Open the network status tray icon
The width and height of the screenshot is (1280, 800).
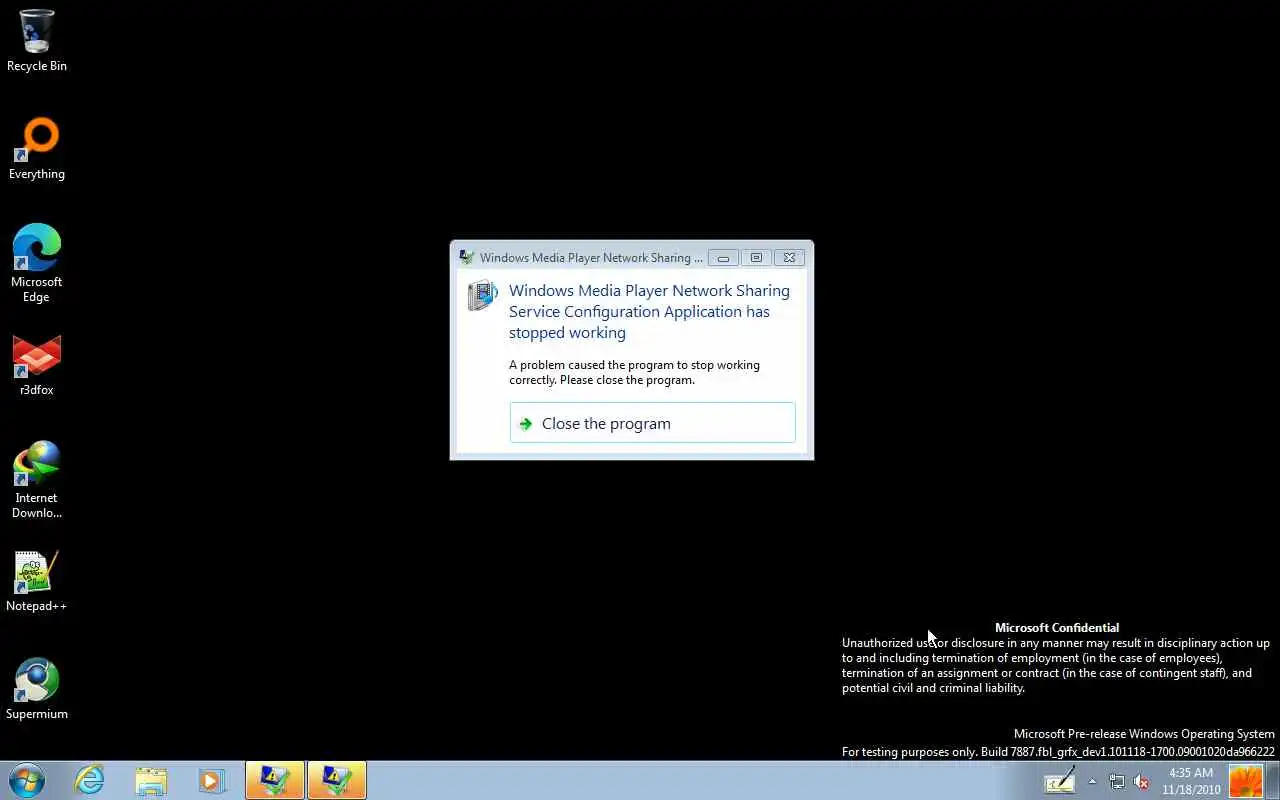[x=1117, y=782]
